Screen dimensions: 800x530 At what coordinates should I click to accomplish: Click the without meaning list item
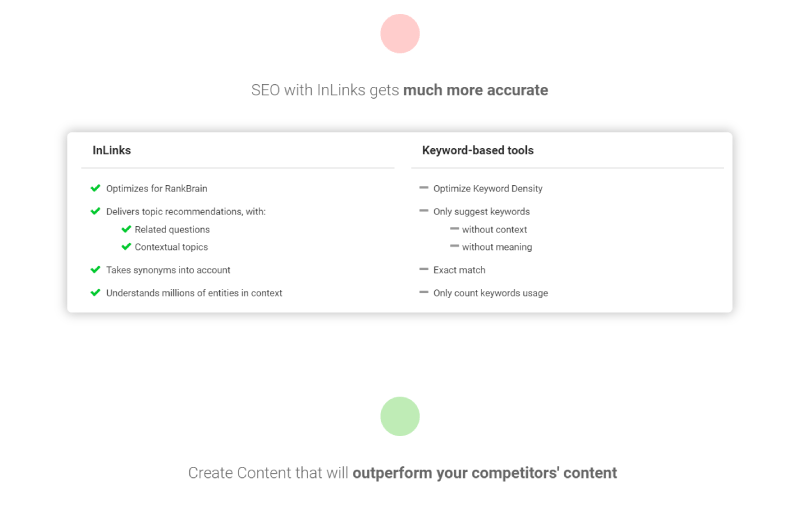click(497, 247)
